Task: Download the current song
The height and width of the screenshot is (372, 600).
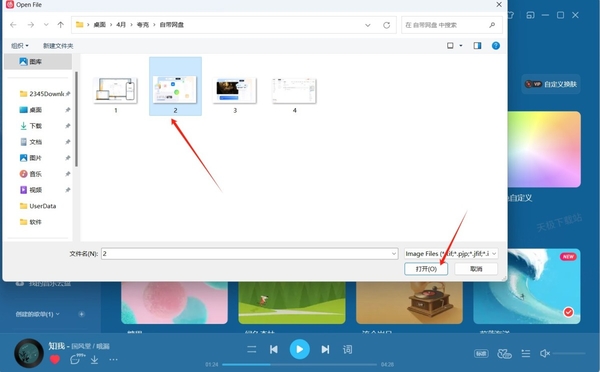Action: [x=95, y=359]
